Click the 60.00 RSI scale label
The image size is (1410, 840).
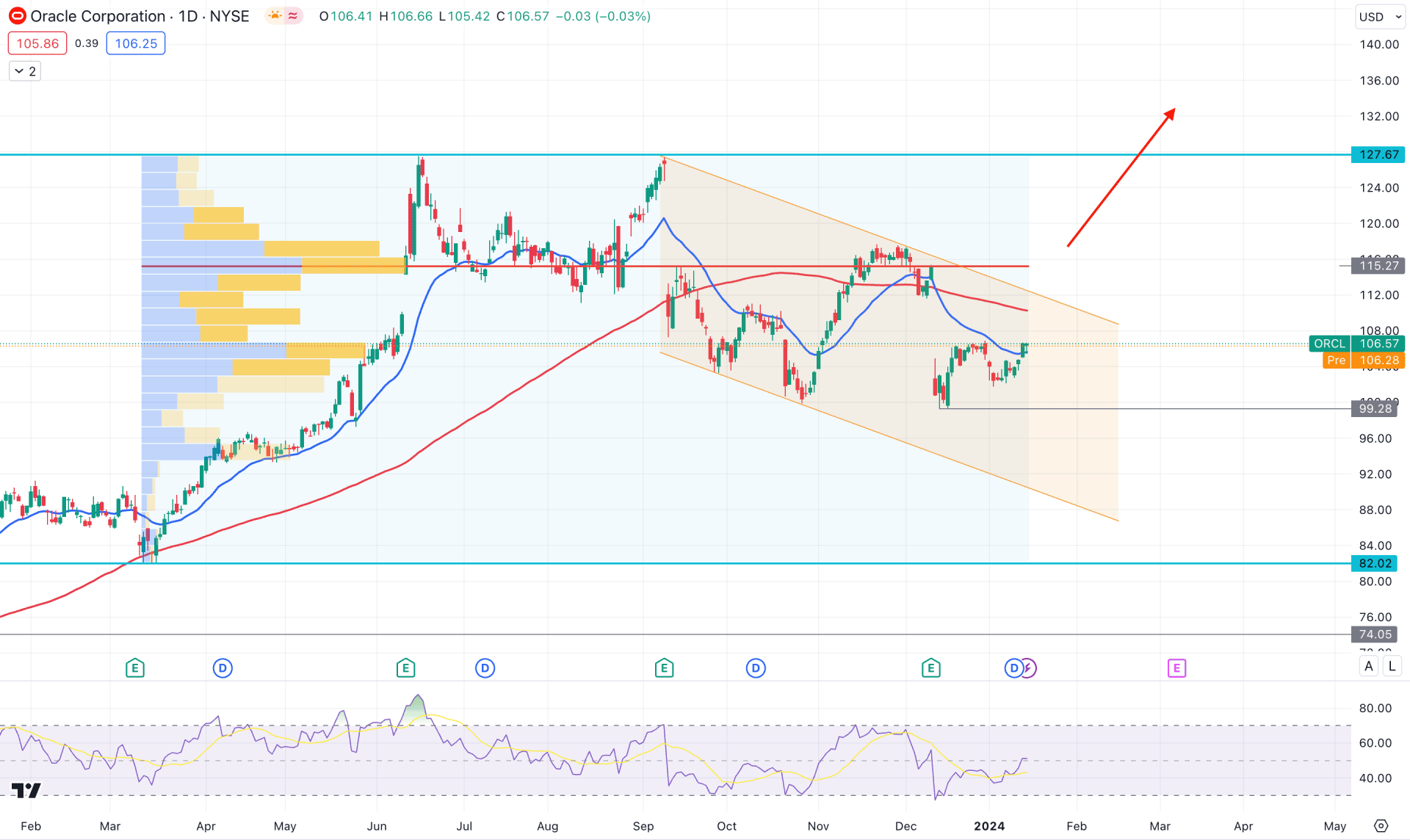point(1375,742)
